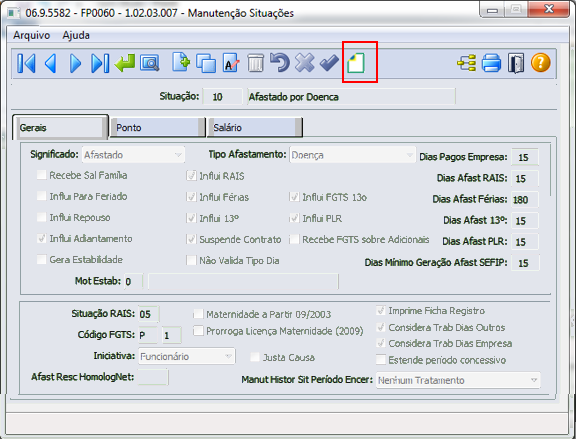Toggle Influi Férias checkbox

click(191, 197)
